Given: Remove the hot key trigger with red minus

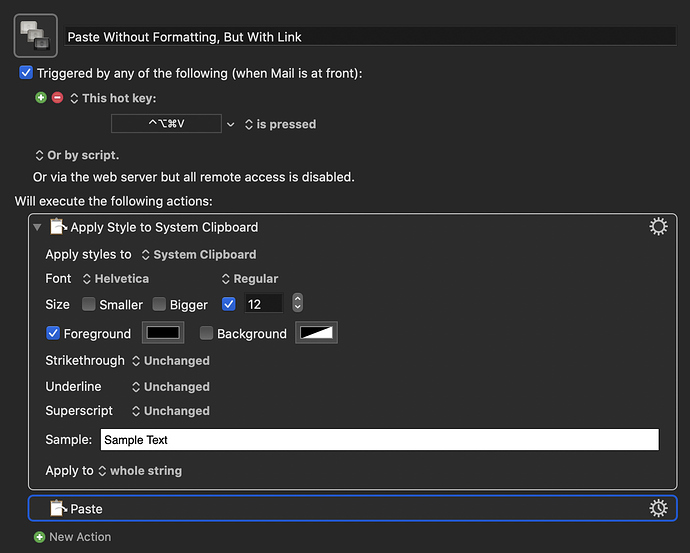Looking at the screenshot, I should (x=58, y=98).
